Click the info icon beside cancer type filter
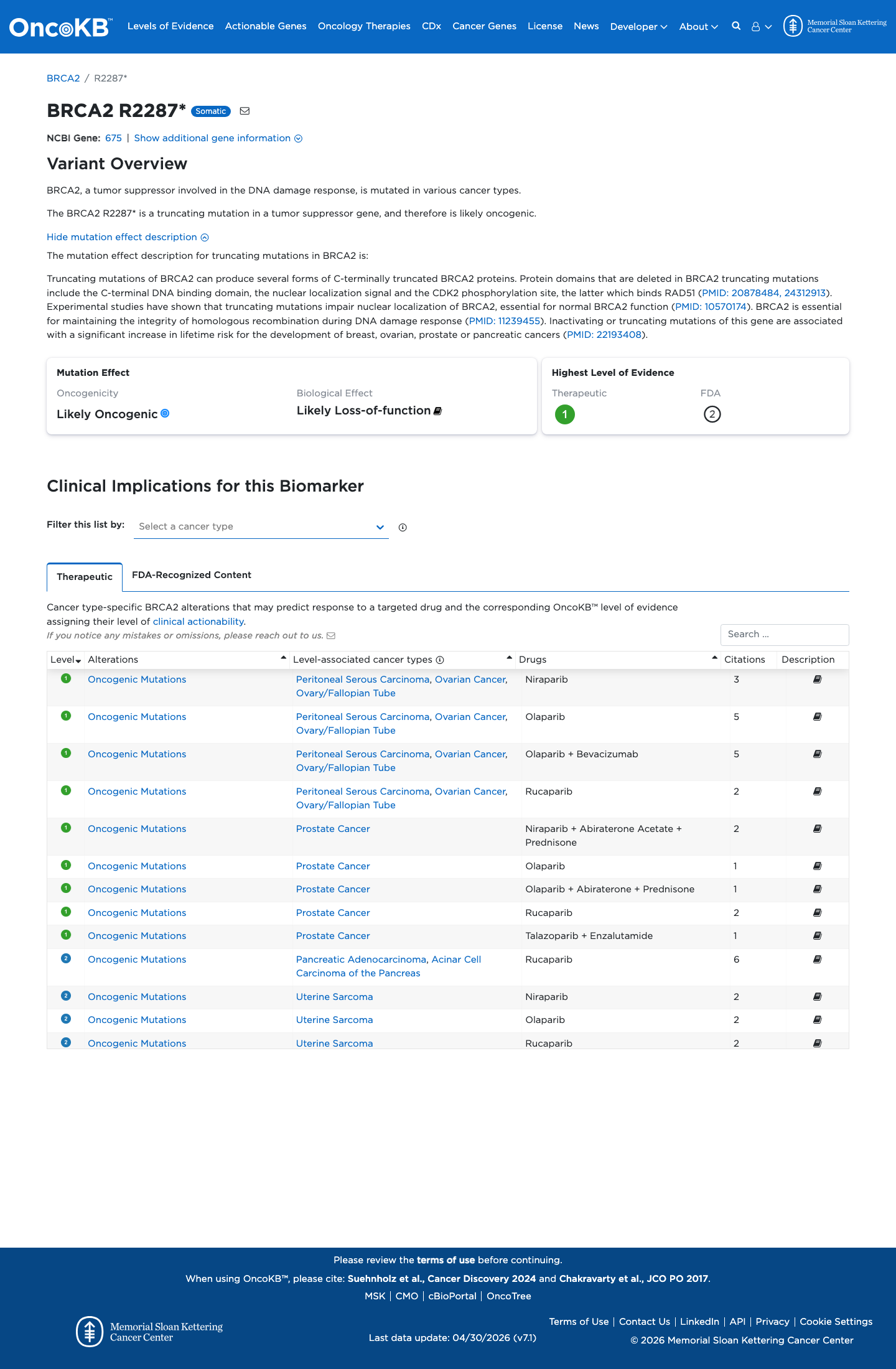Viewport: 896px width, 1369px height. 403,527
